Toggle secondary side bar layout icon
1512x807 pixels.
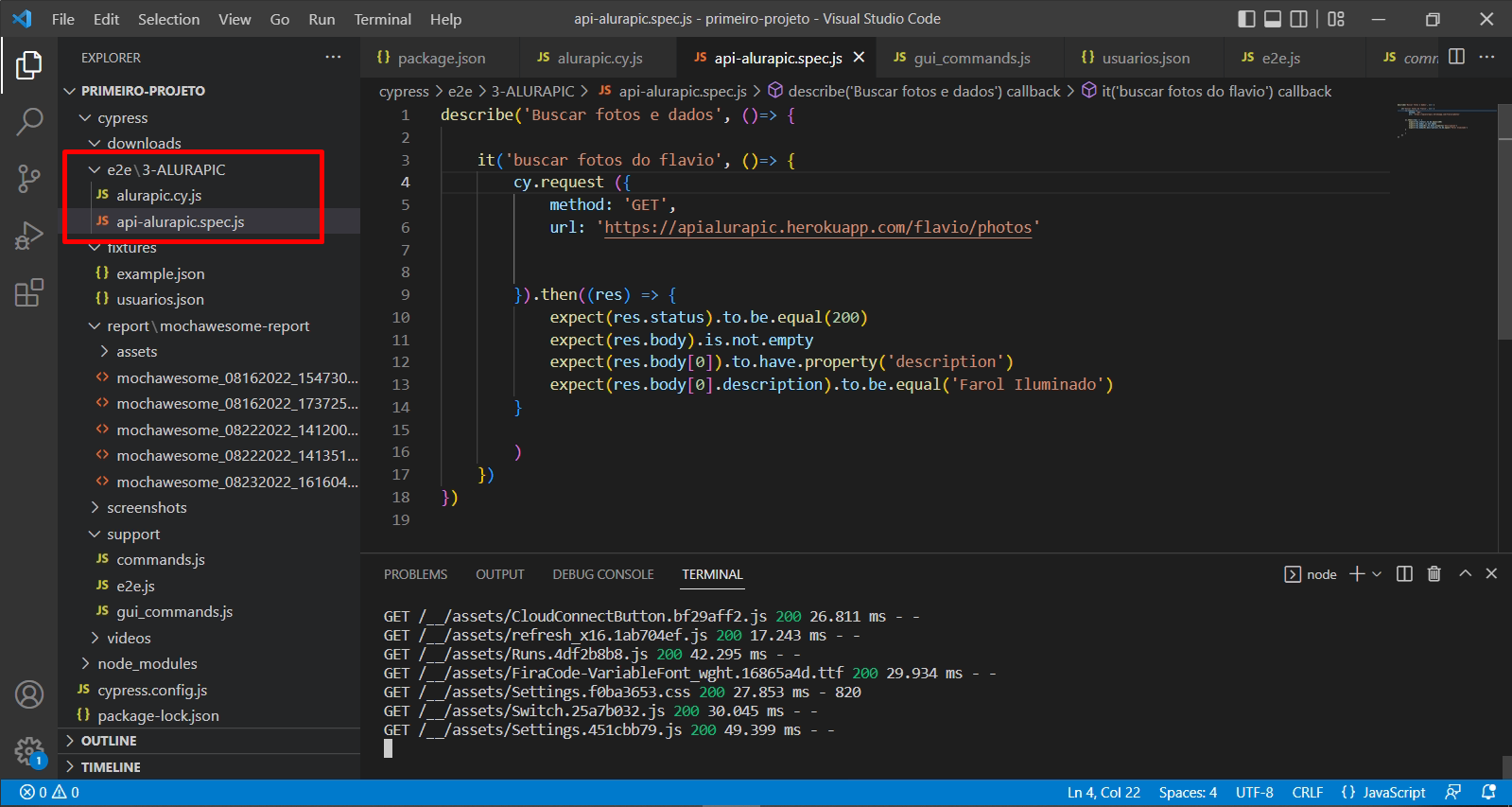pyautogui.click(x=1299, y=19)
